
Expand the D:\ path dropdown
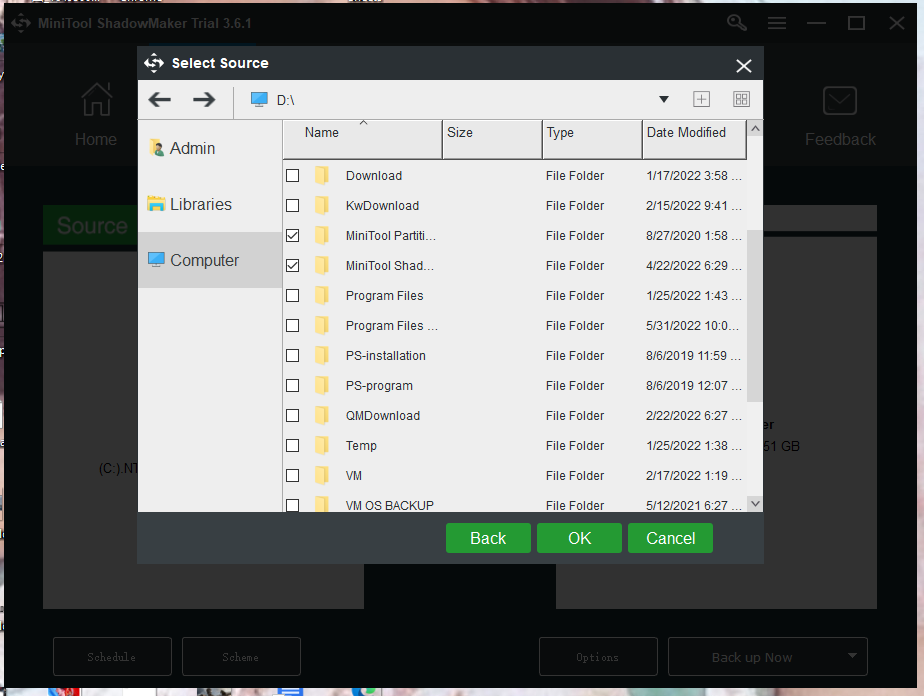pos(664,99)
